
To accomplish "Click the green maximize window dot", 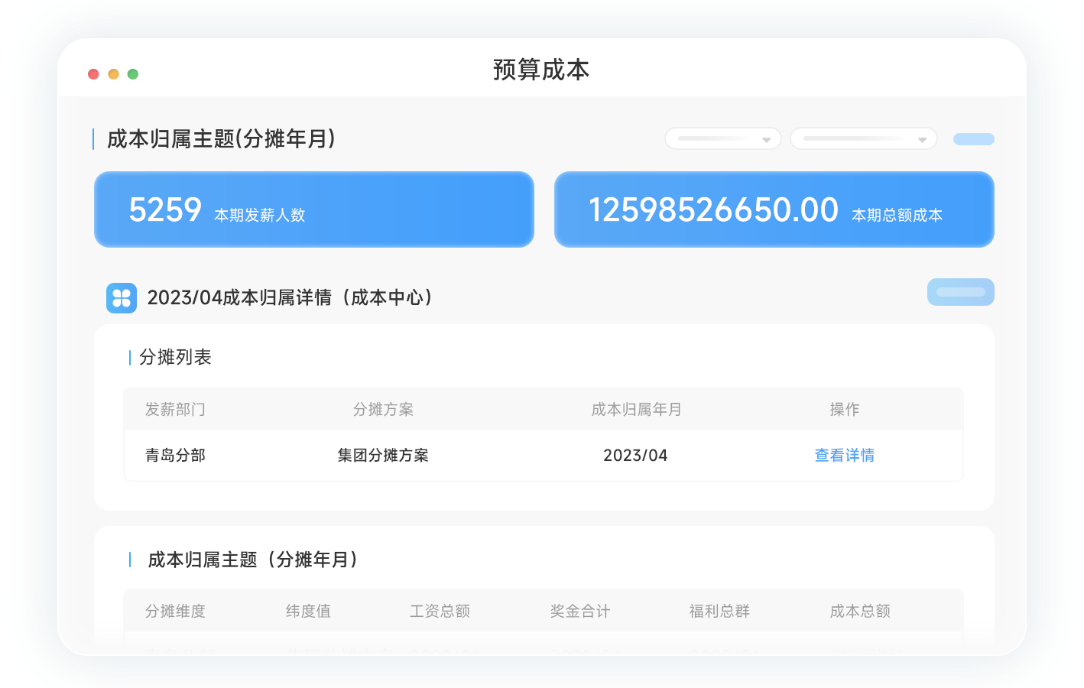I will coord(133,74).
